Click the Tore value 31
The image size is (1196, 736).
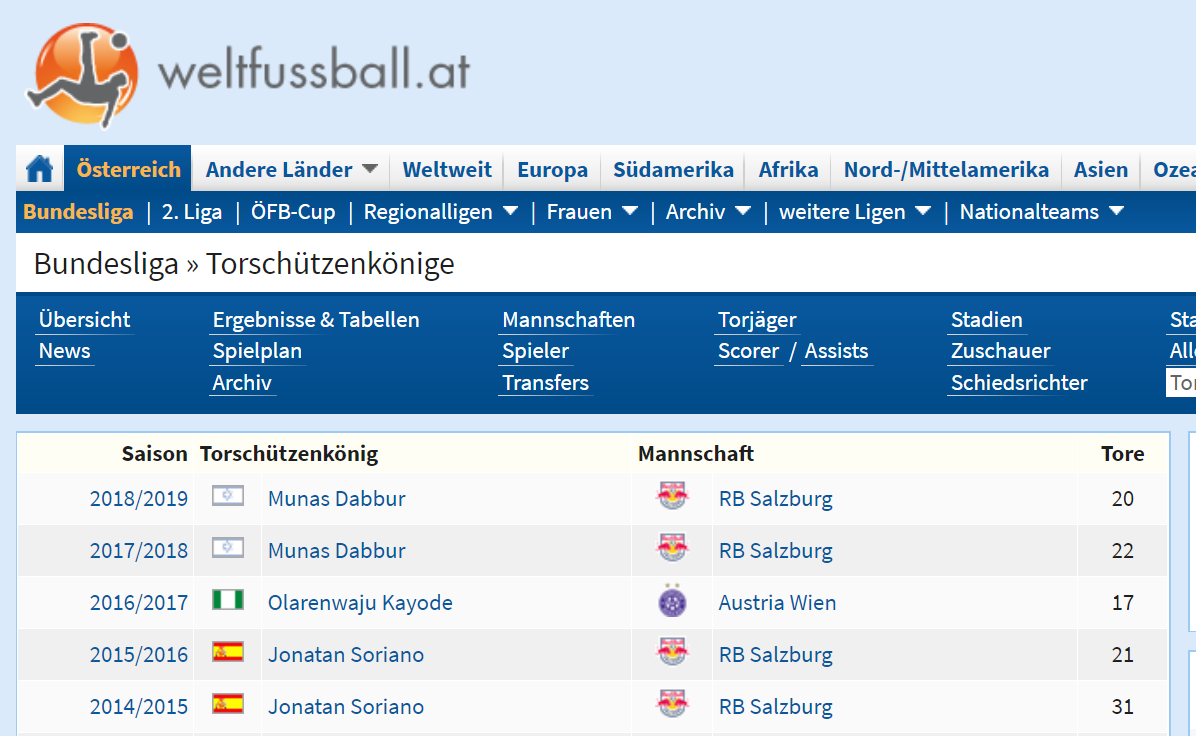tap(1122, 706)
